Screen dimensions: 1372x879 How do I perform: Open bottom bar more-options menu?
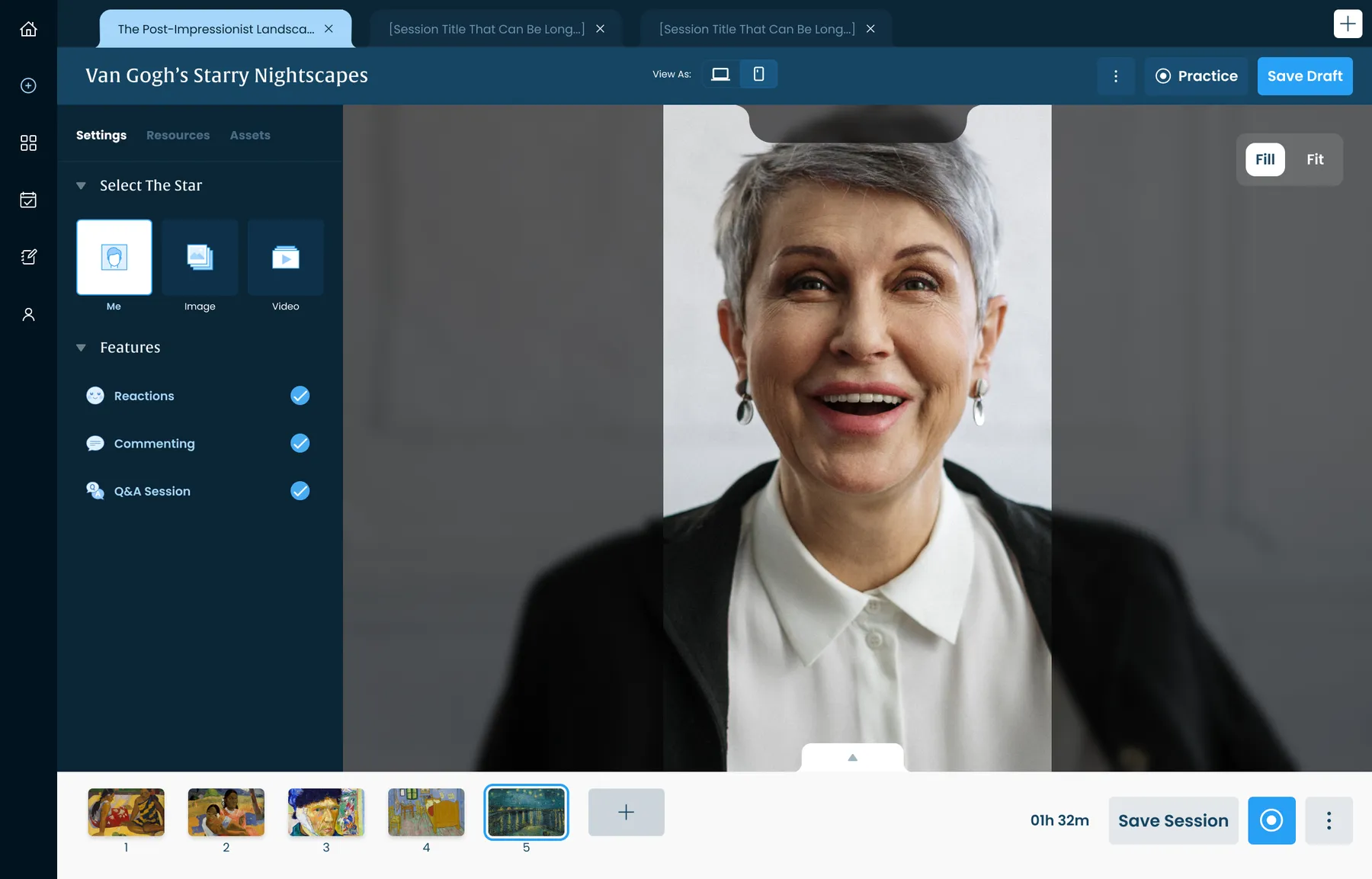tap(1329, 820)
